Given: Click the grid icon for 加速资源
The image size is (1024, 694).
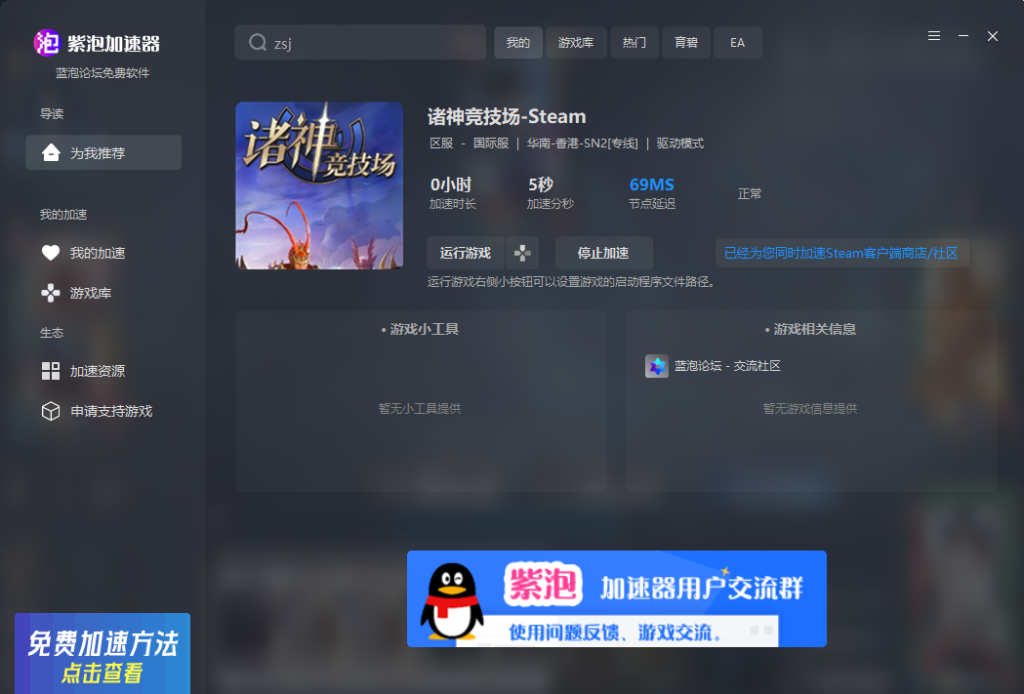Looking at the screenshot, I should pos(51,371).
